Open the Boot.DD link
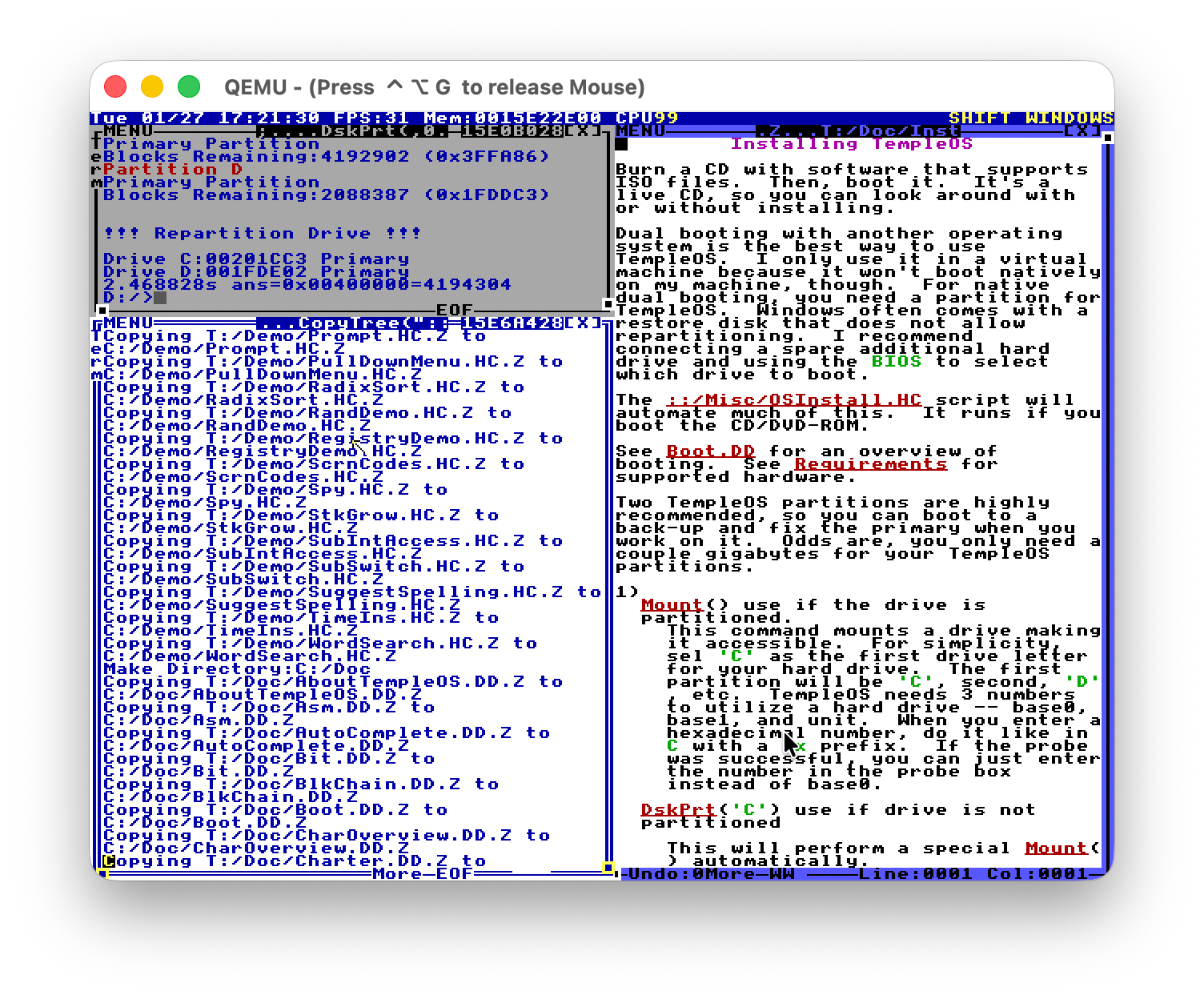The image size is (1204, 999). click(x=711, y=451)
